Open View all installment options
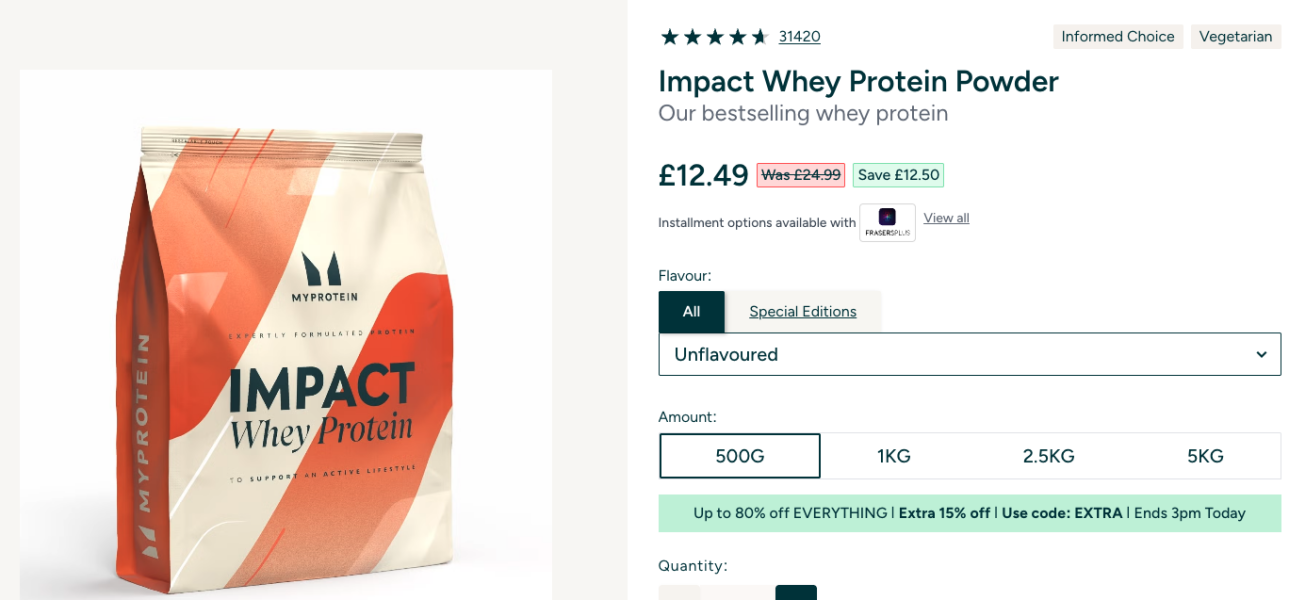Viewport: 1289px width, 600px height. 946,218
